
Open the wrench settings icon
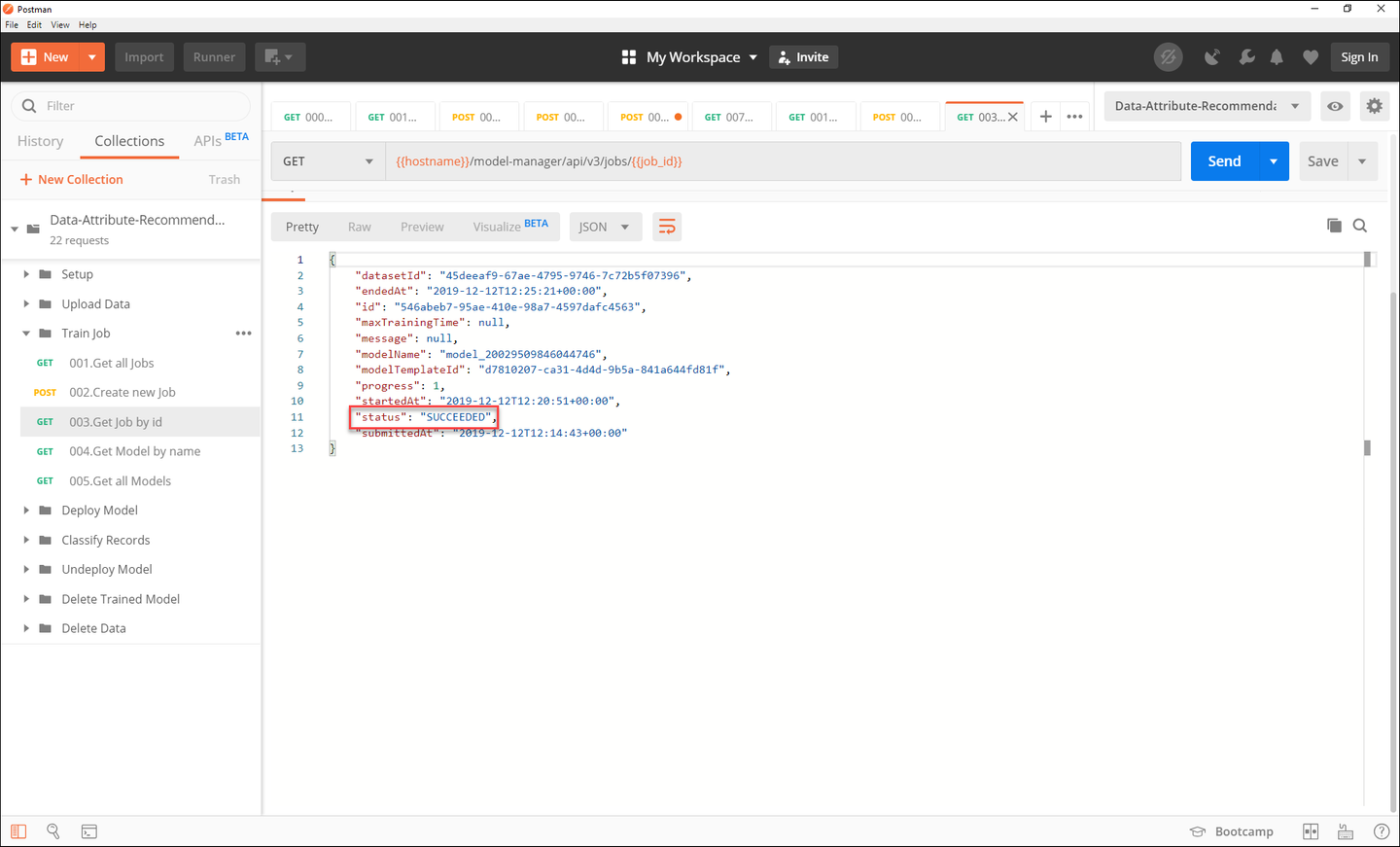pos(1246,57)
